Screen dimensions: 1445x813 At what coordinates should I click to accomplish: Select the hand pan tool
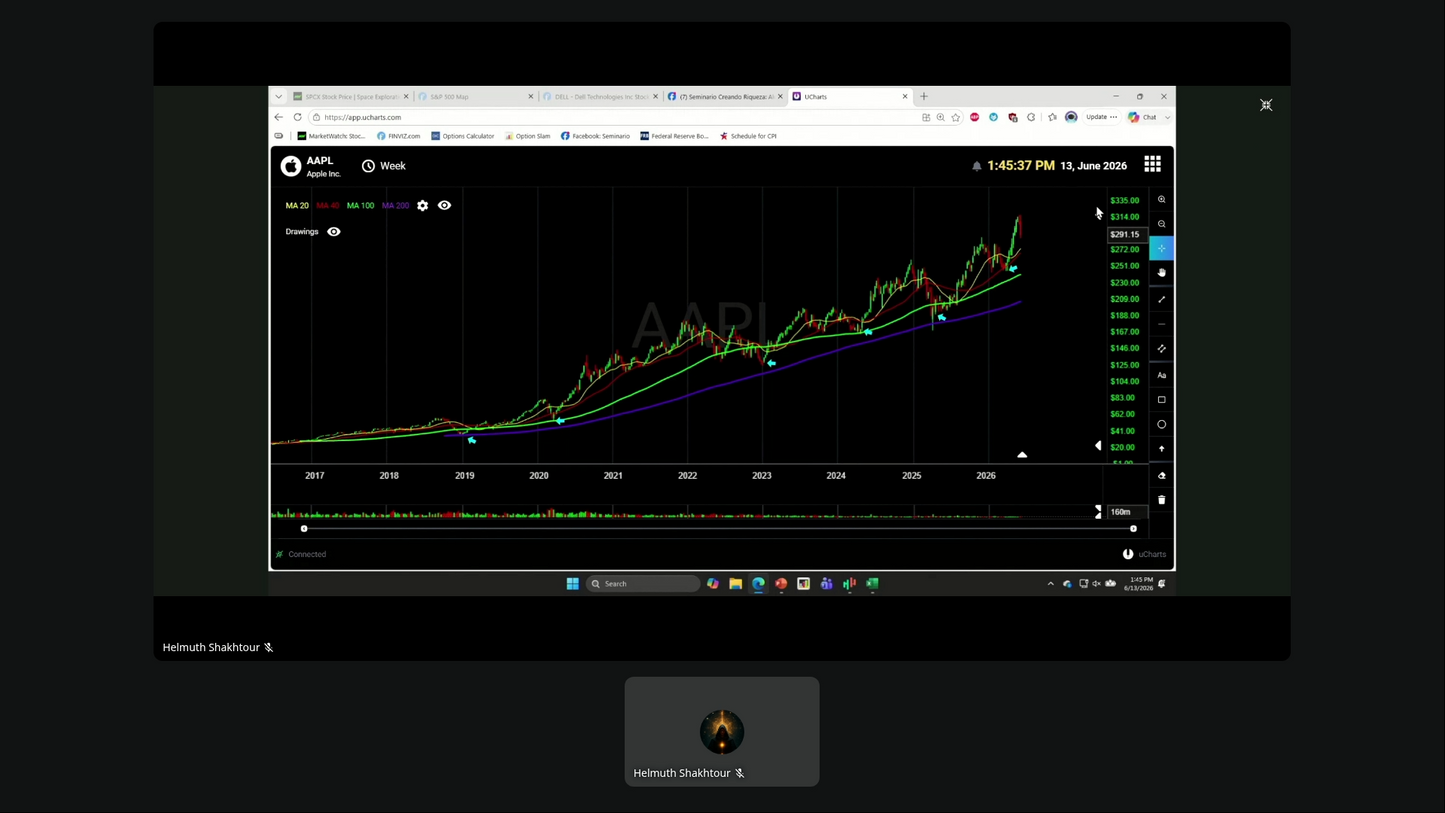point(1161,273)
